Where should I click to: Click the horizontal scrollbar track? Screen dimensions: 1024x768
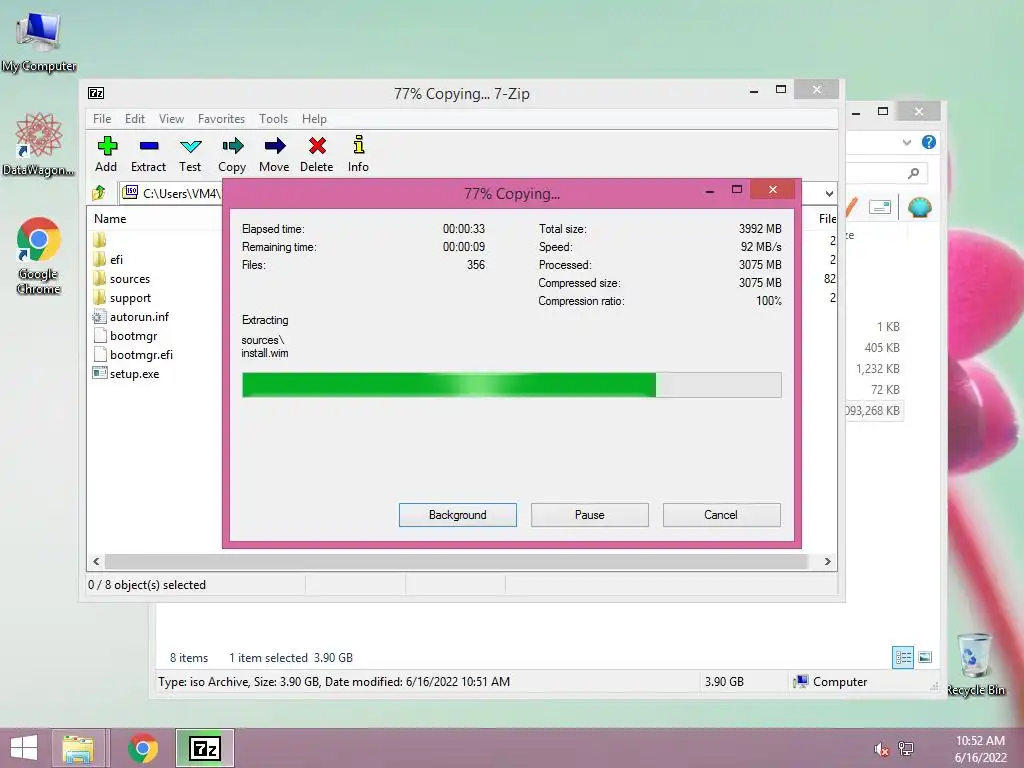(457, 562)
